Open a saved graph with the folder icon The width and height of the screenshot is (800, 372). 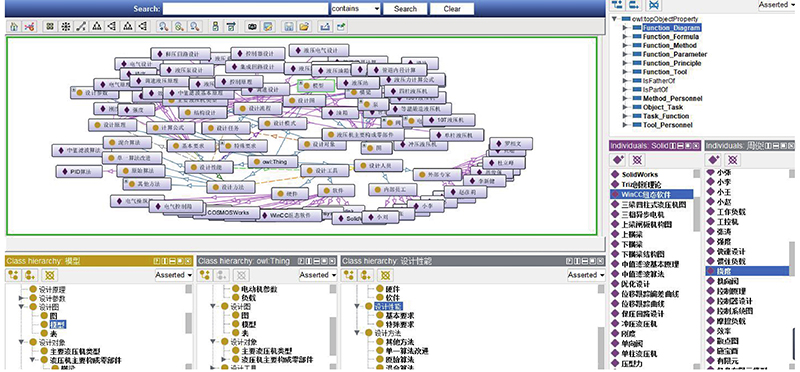304,26
